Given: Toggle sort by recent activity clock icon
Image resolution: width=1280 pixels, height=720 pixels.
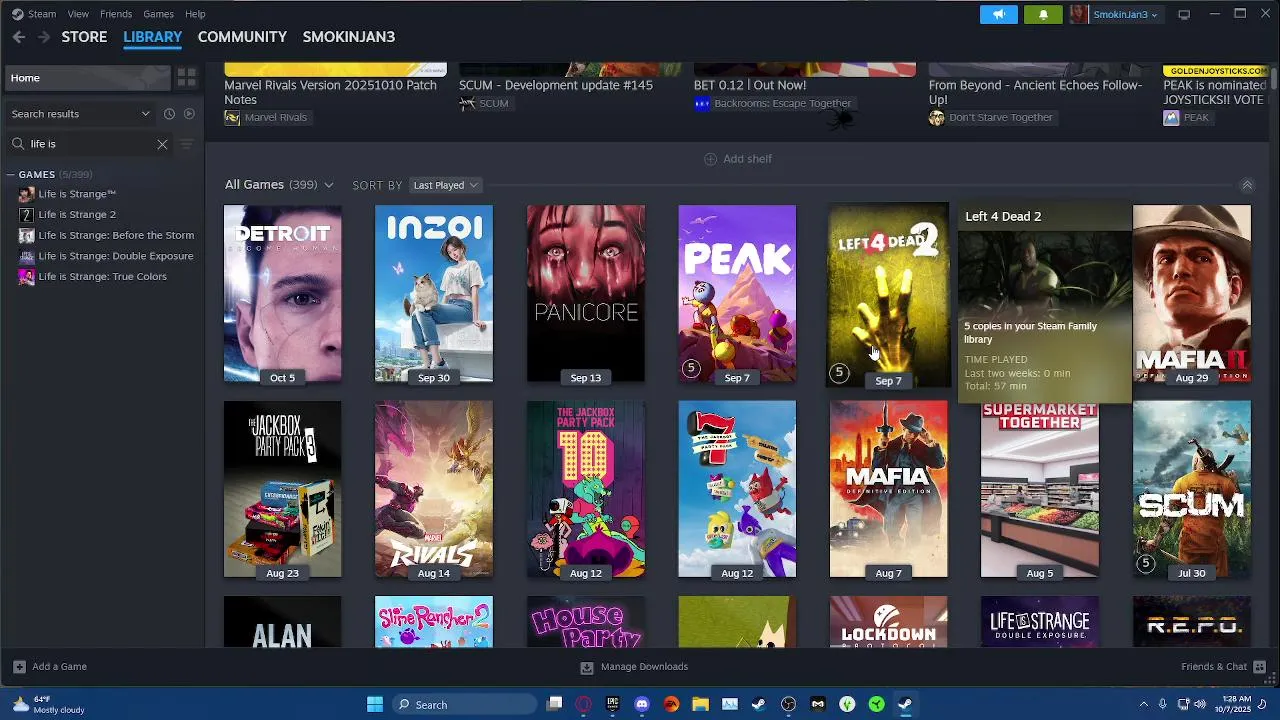Looking at the screenshot, I should 169,114.
